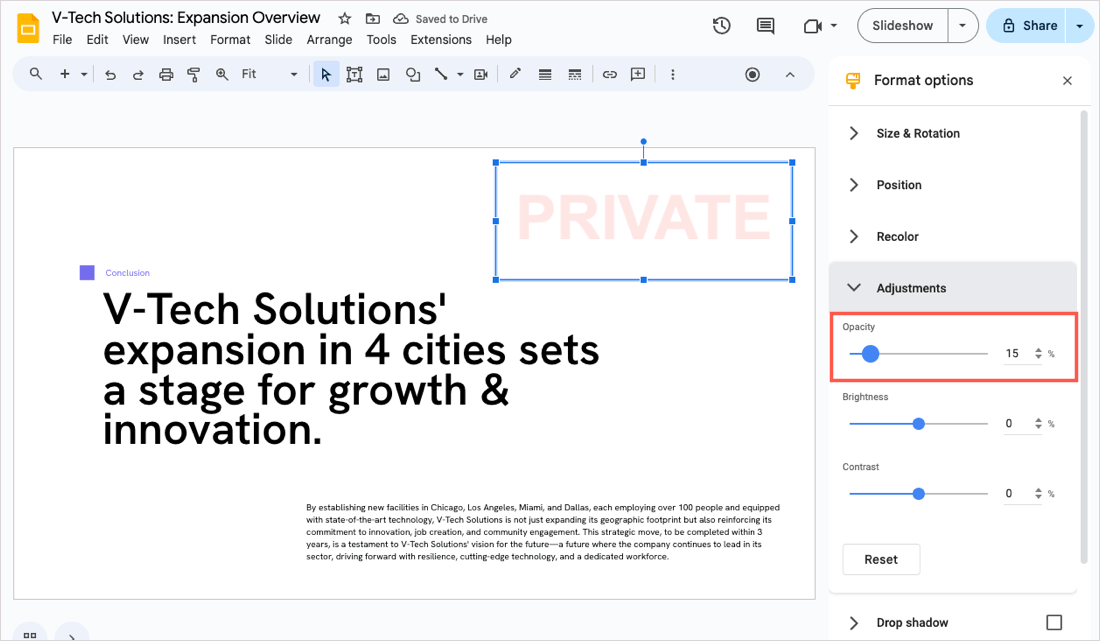Pick the border color pencil icon
The height and width of the screenshot is (641, 1100).
click(515, 74)
